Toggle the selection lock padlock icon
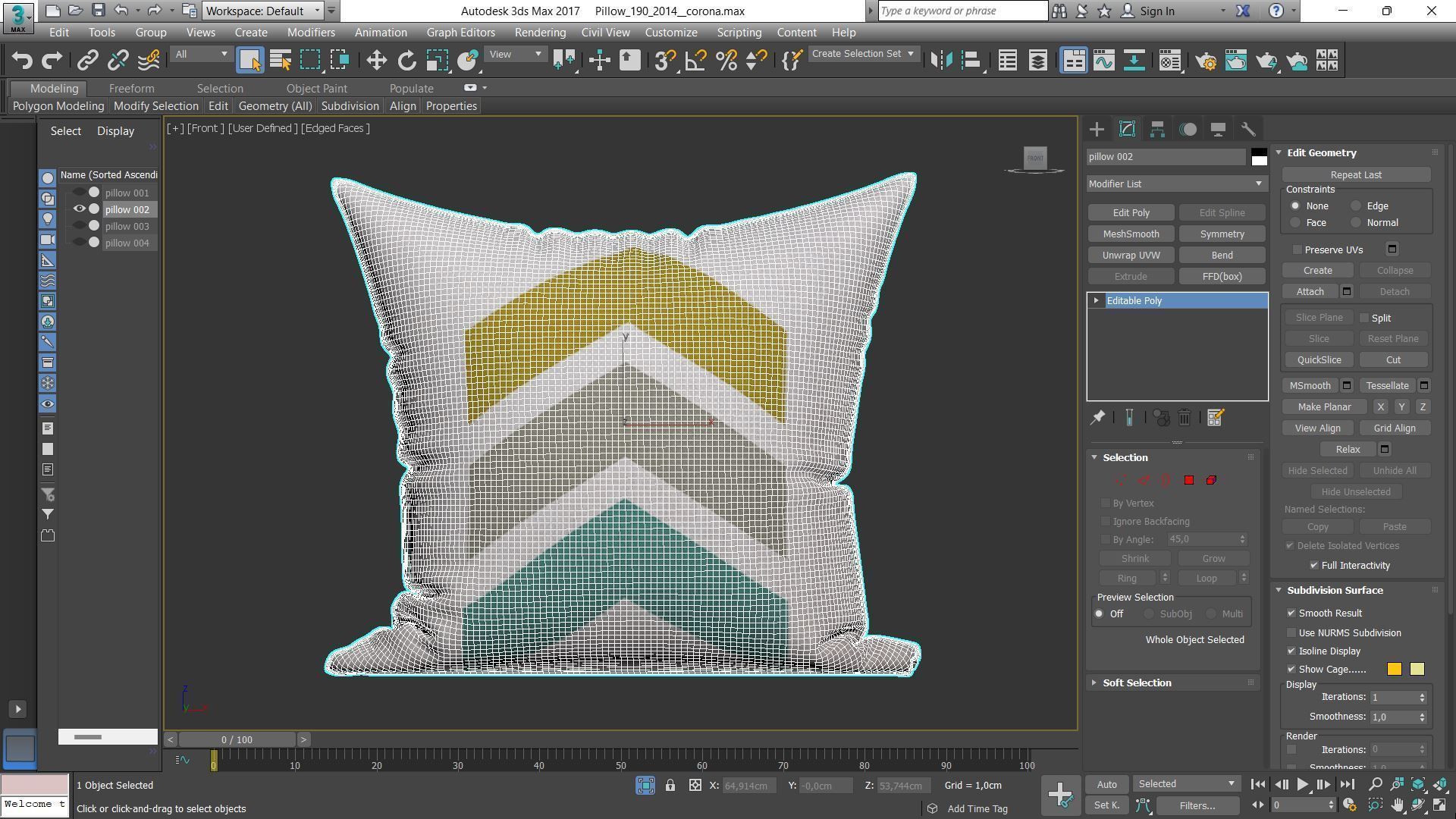Image resolution: width=1456 pixels, height=819 pixels. 670,786
